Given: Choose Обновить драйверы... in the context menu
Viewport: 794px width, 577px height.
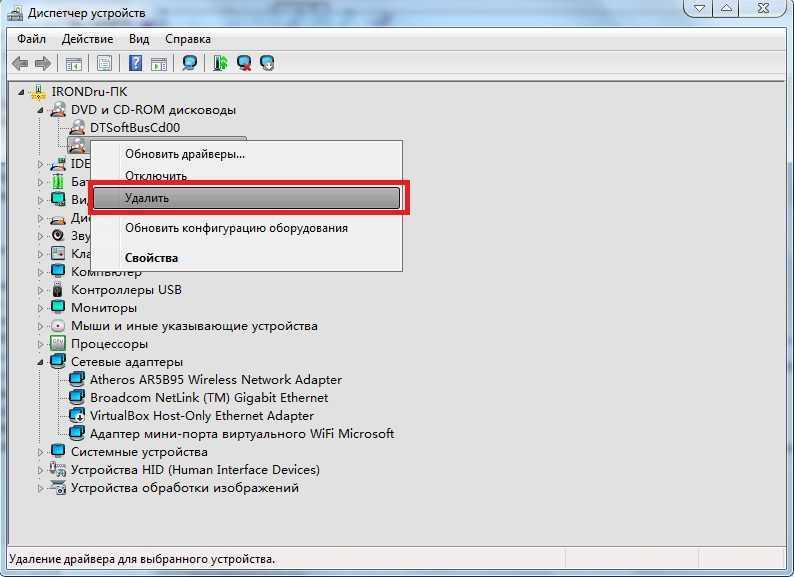Looking at the screenshot, I should tap(247, 154).
